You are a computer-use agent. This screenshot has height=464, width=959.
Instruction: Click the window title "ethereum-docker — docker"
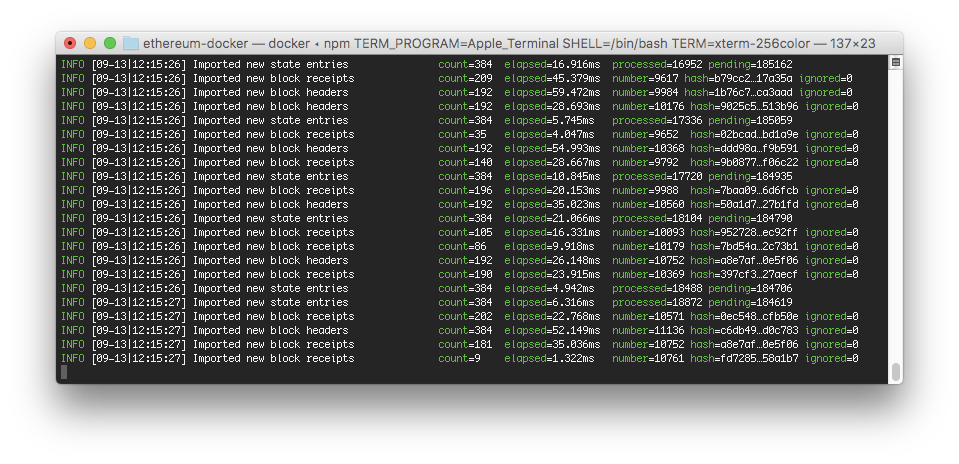[226, 43]
